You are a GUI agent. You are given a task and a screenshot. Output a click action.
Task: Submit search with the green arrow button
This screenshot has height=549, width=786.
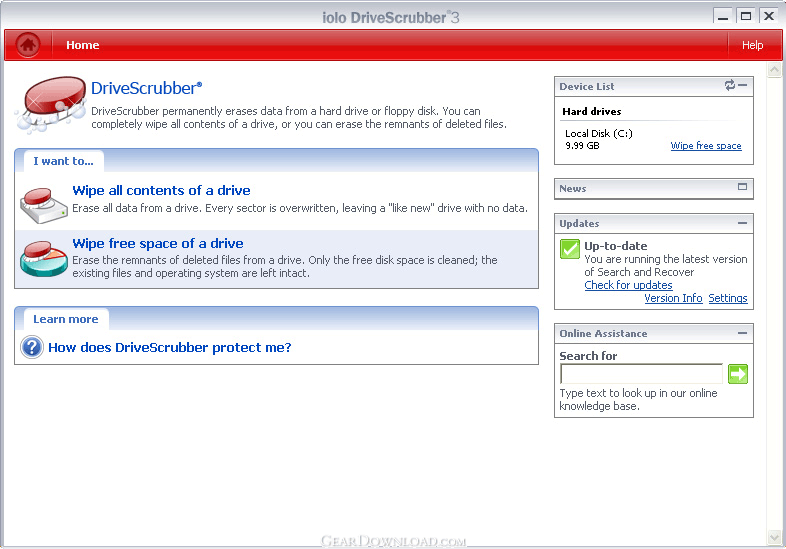738,374
